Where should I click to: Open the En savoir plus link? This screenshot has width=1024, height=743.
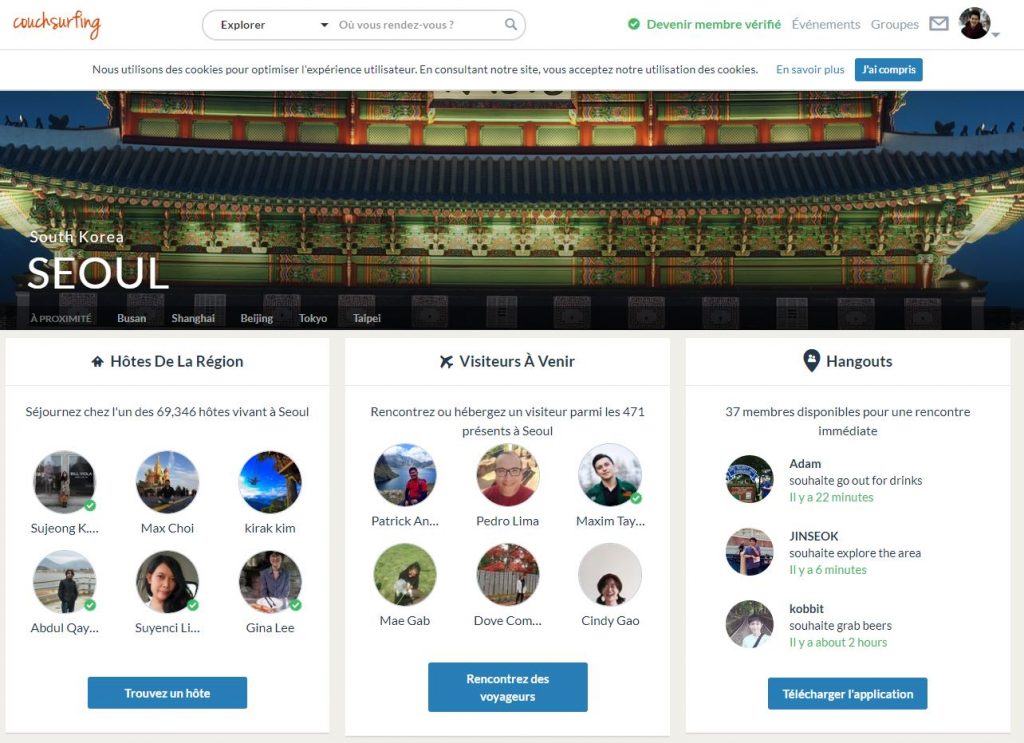[x=810, y=70]
